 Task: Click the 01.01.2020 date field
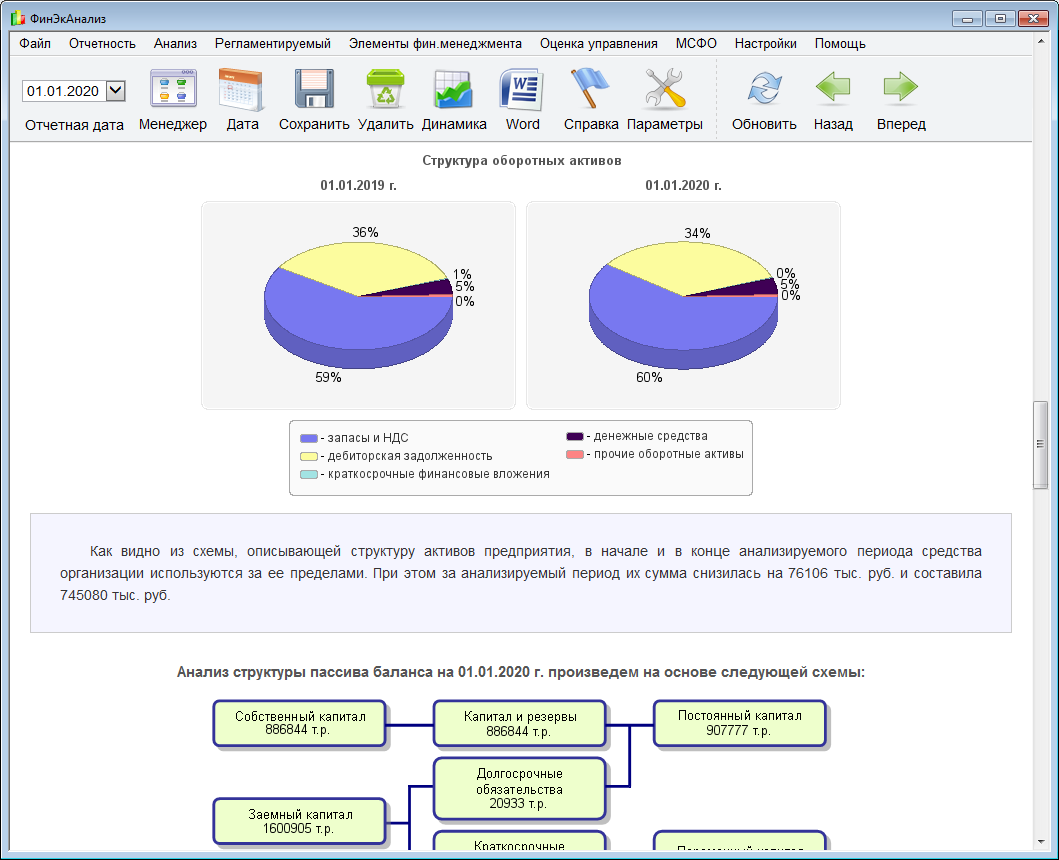tap(64, 91)
